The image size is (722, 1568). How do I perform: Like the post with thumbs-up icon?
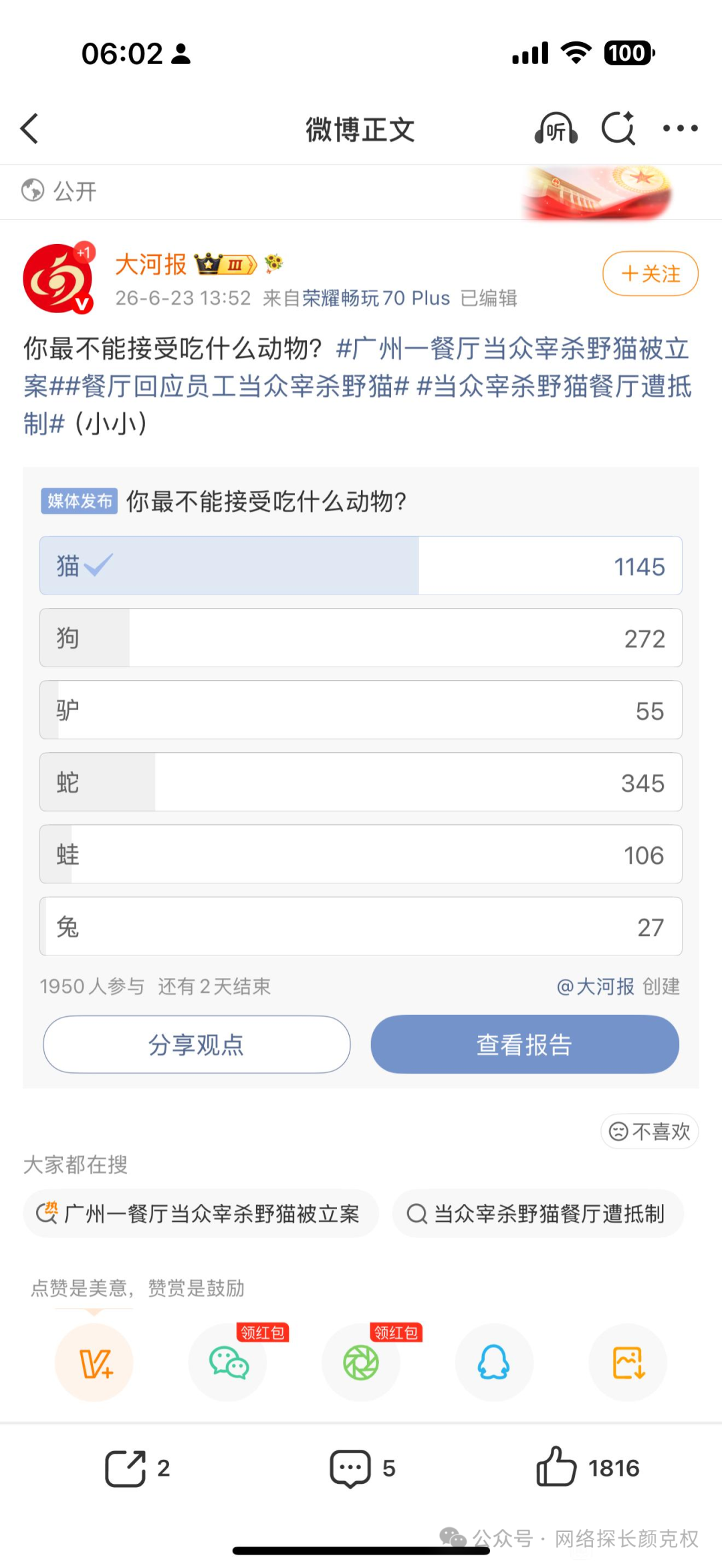tap(556, 1467)
